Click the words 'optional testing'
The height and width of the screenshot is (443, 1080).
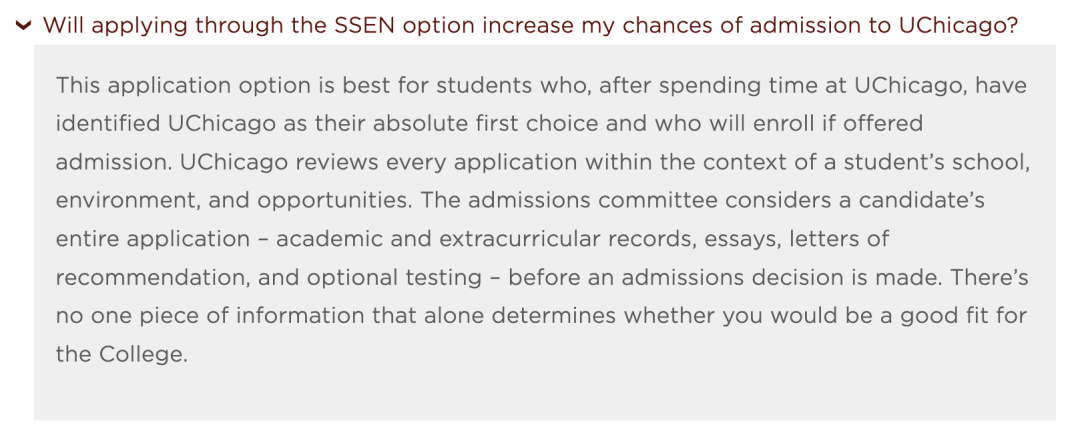pos(394,278)
